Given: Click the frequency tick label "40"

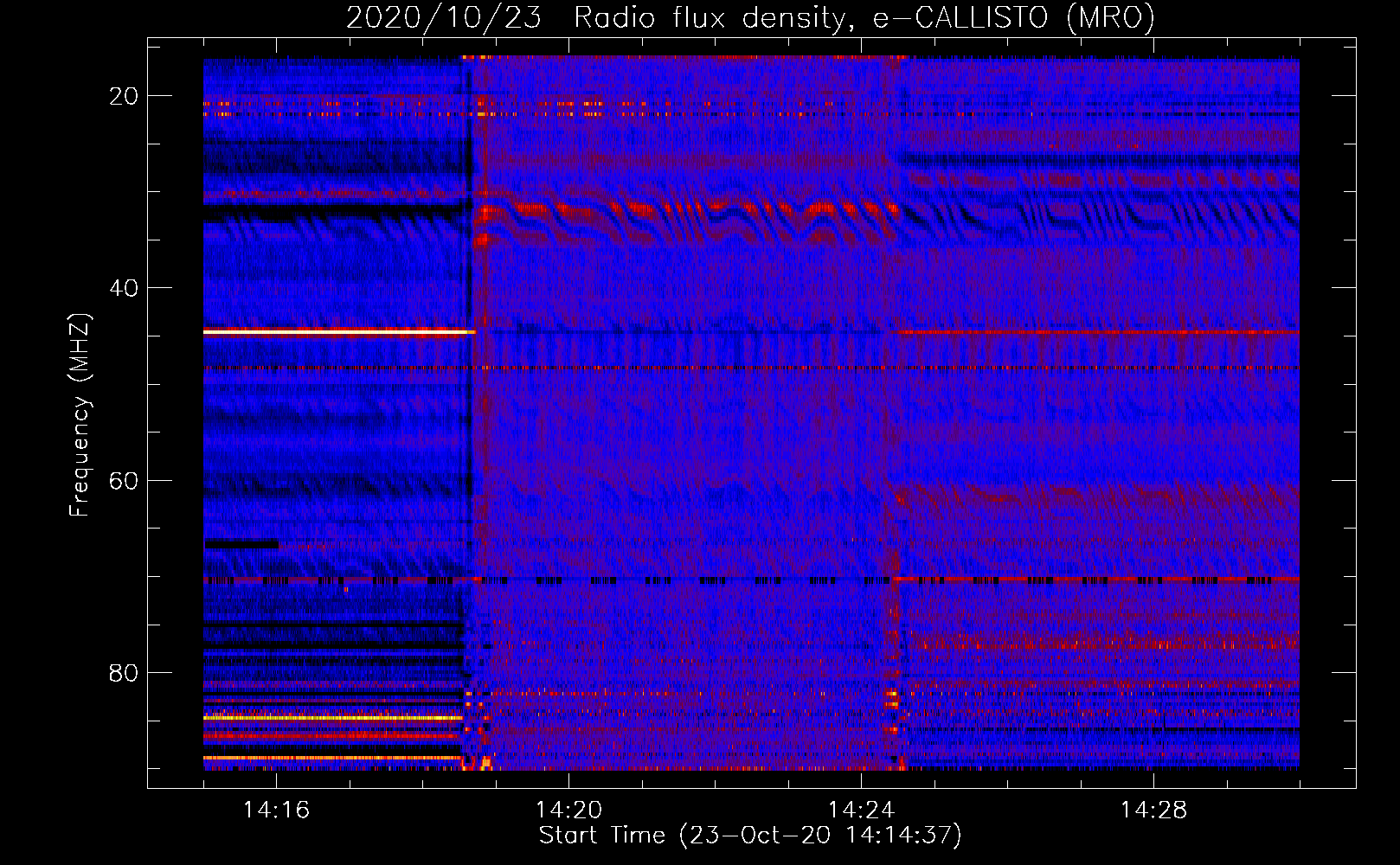Looking at the screenshot, I should pyautogui.click(x=125, y=288).
